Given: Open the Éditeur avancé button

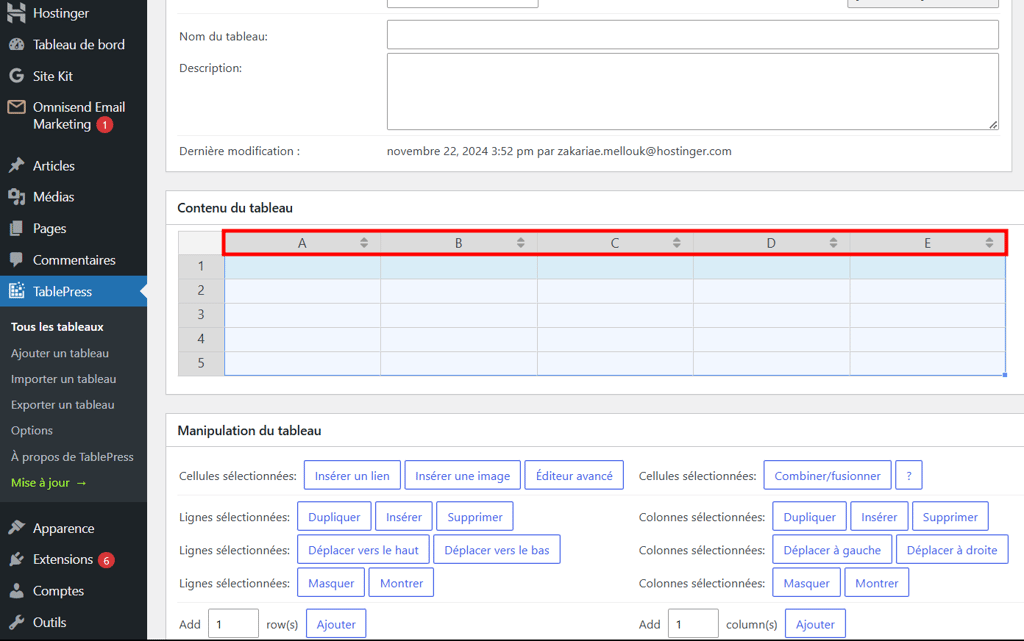Looking at the screenshot, I should [x=574, y=475].
